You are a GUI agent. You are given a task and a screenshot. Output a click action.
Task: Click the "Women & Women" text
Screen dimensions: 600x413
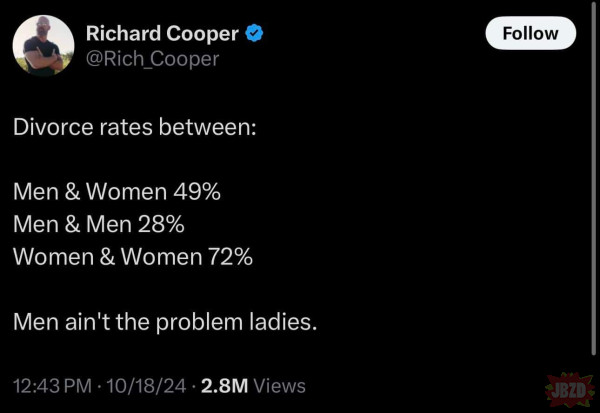pyautogui.click(x=107, y=256)
